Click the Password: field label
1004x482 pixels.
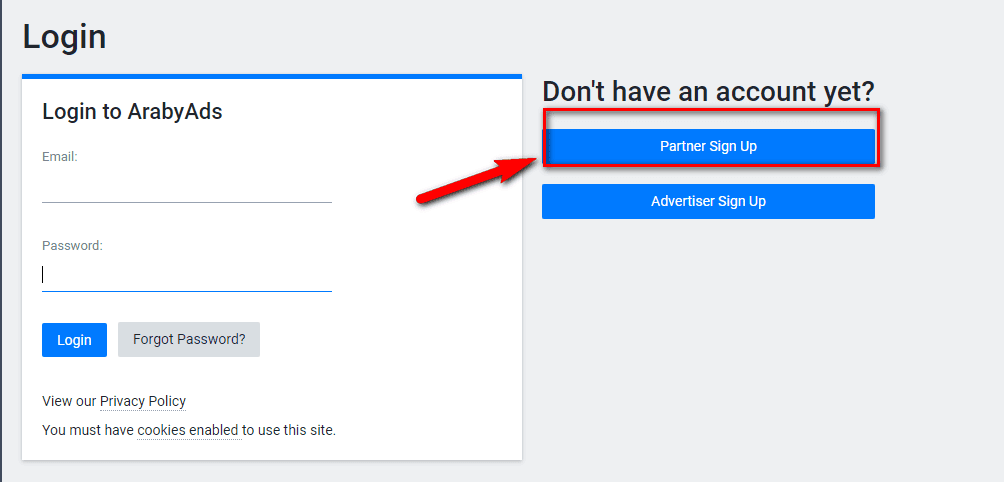pyautogui.click(x=72, y=245)
